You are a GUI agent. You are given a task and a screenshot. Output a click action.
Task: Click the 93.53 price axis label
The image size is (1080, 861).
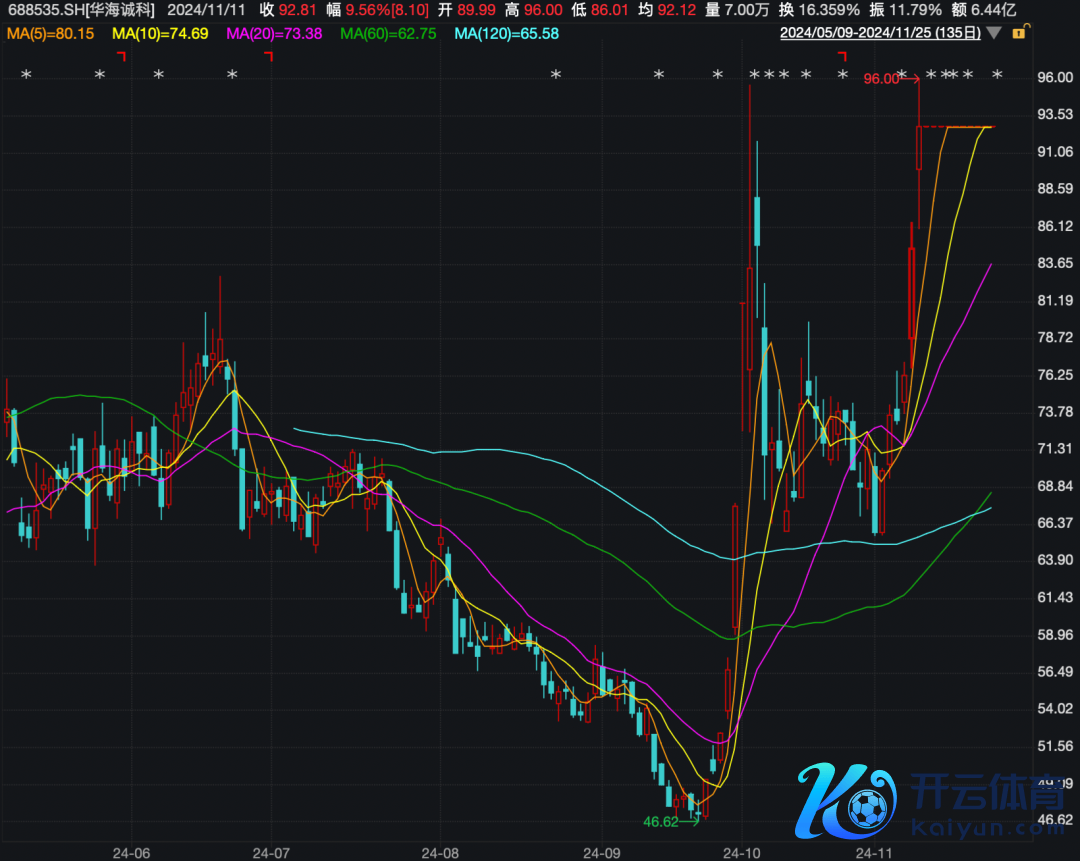pos(1056,114)
